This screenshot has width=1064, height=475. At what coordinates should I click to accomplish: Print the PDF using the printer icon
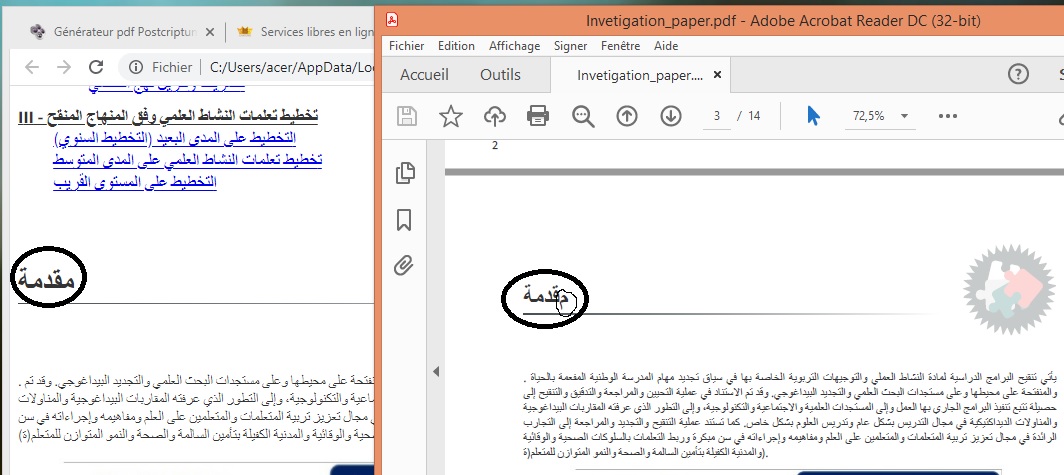[x=537, y=116]
